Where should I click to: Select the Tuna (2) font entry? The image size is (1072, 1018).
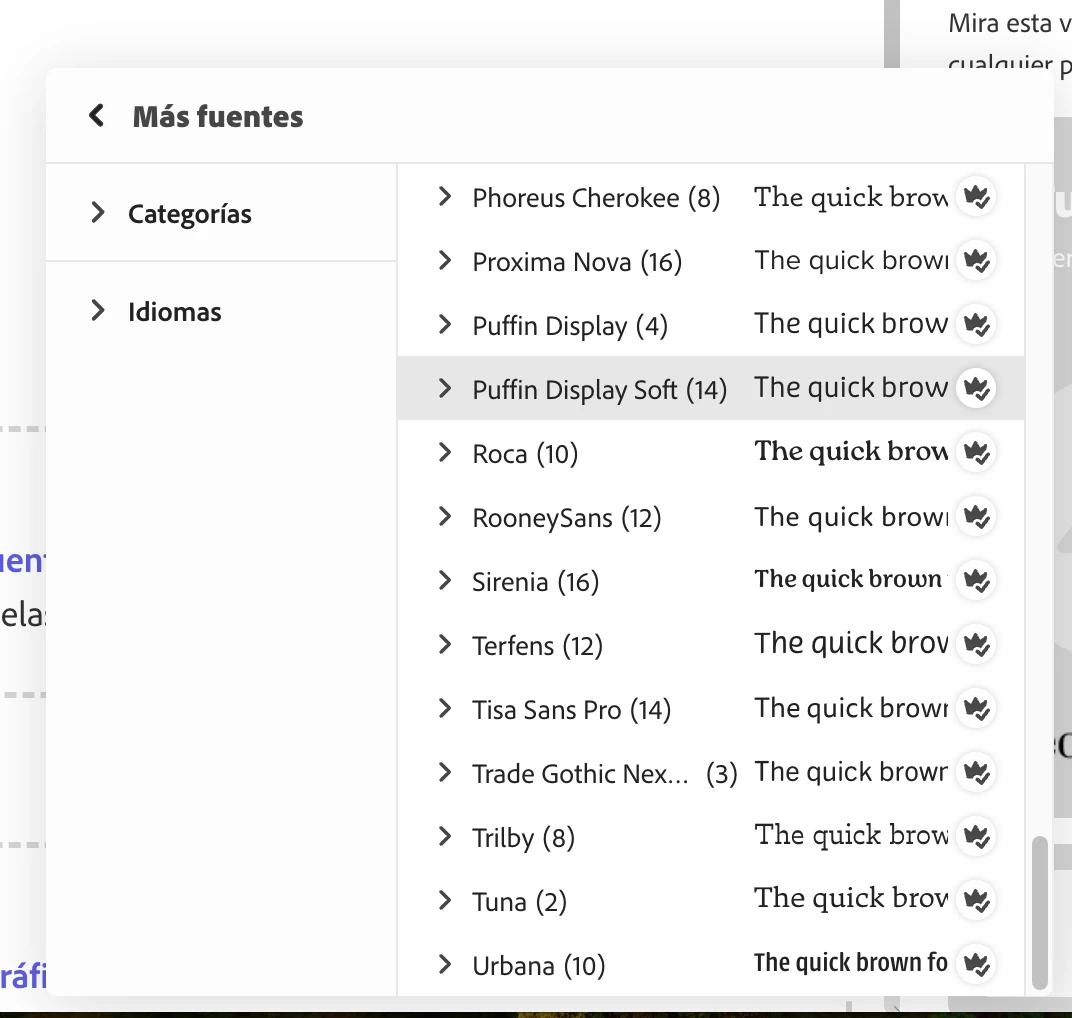pyautogui.click(x=520, y=902)
